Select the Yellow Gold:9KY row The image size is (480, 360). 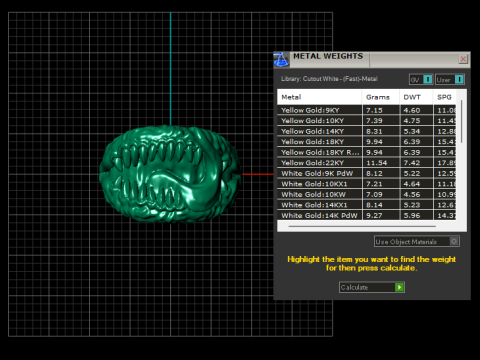tap(367, 110)
